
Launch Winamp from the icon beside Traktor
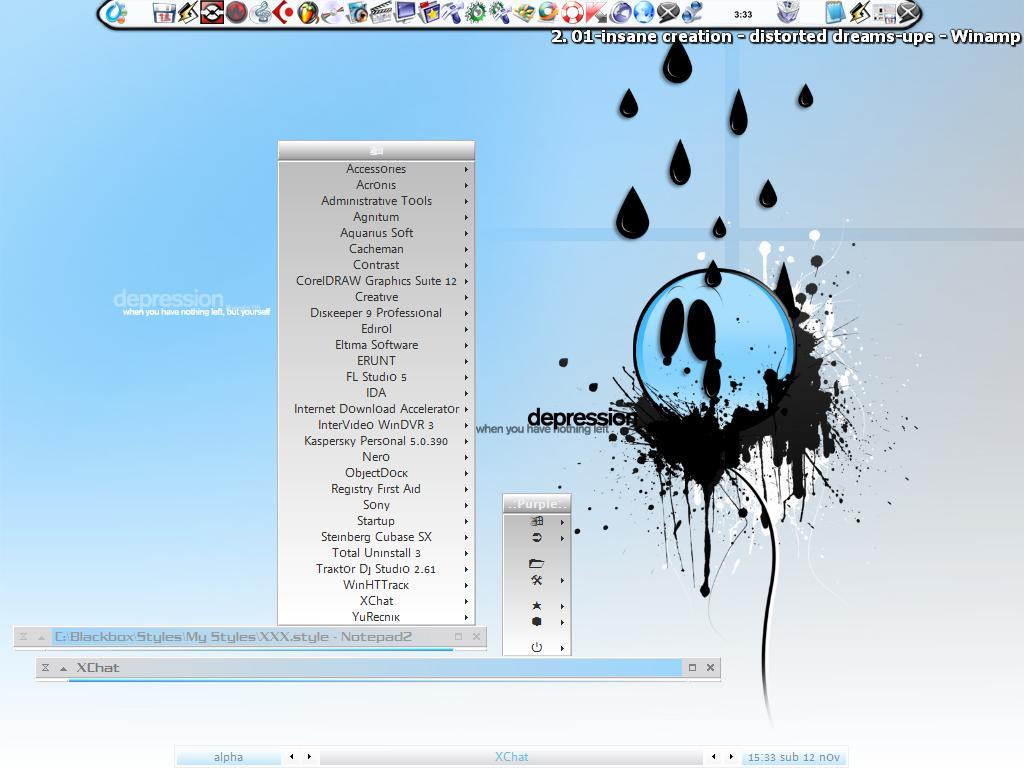click(x=187, y=12)
